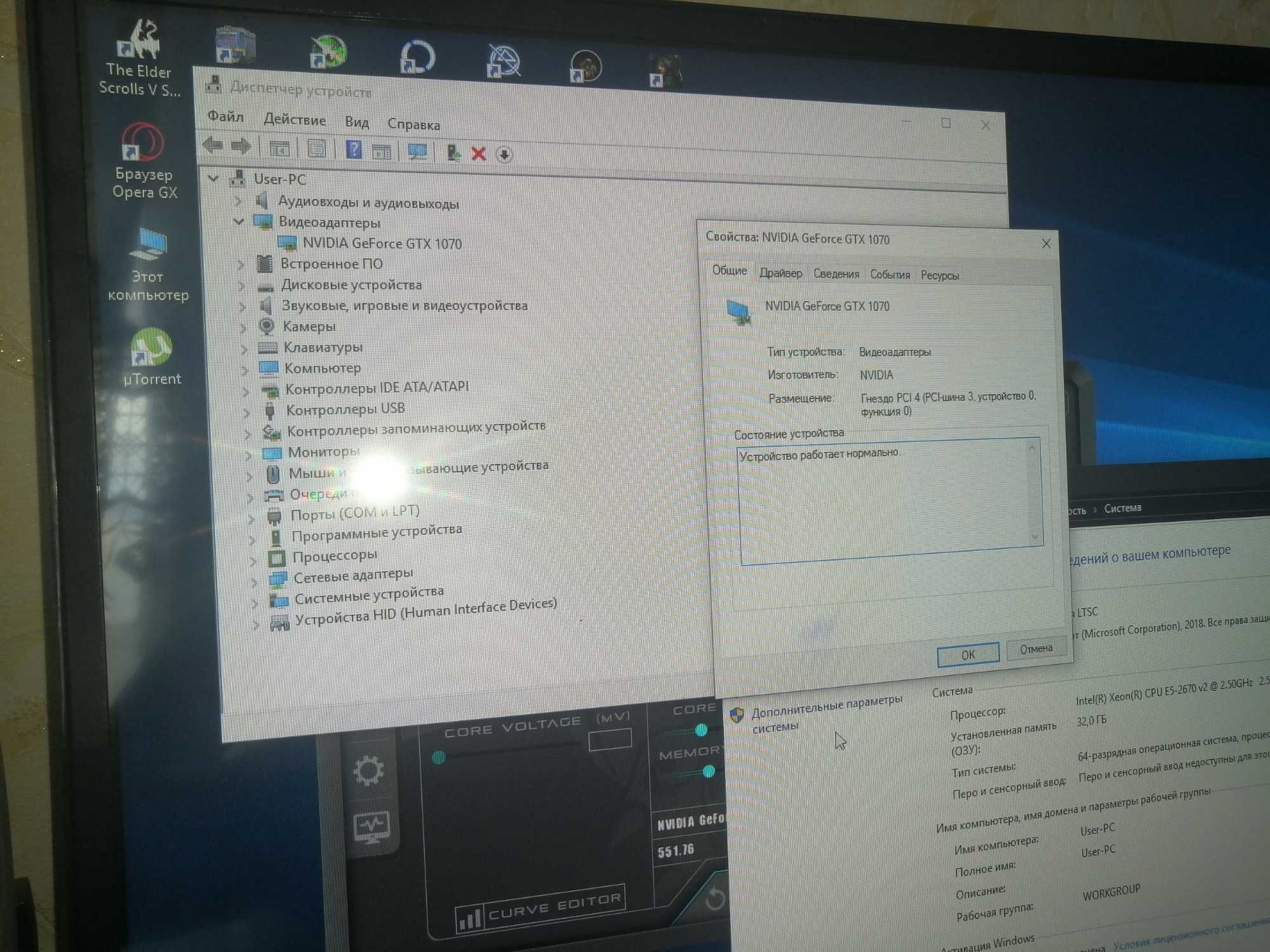The height and width of the screenshot is (952, 1270).
Task: Click the Core Voltage value field
Action: click(610, 739)
